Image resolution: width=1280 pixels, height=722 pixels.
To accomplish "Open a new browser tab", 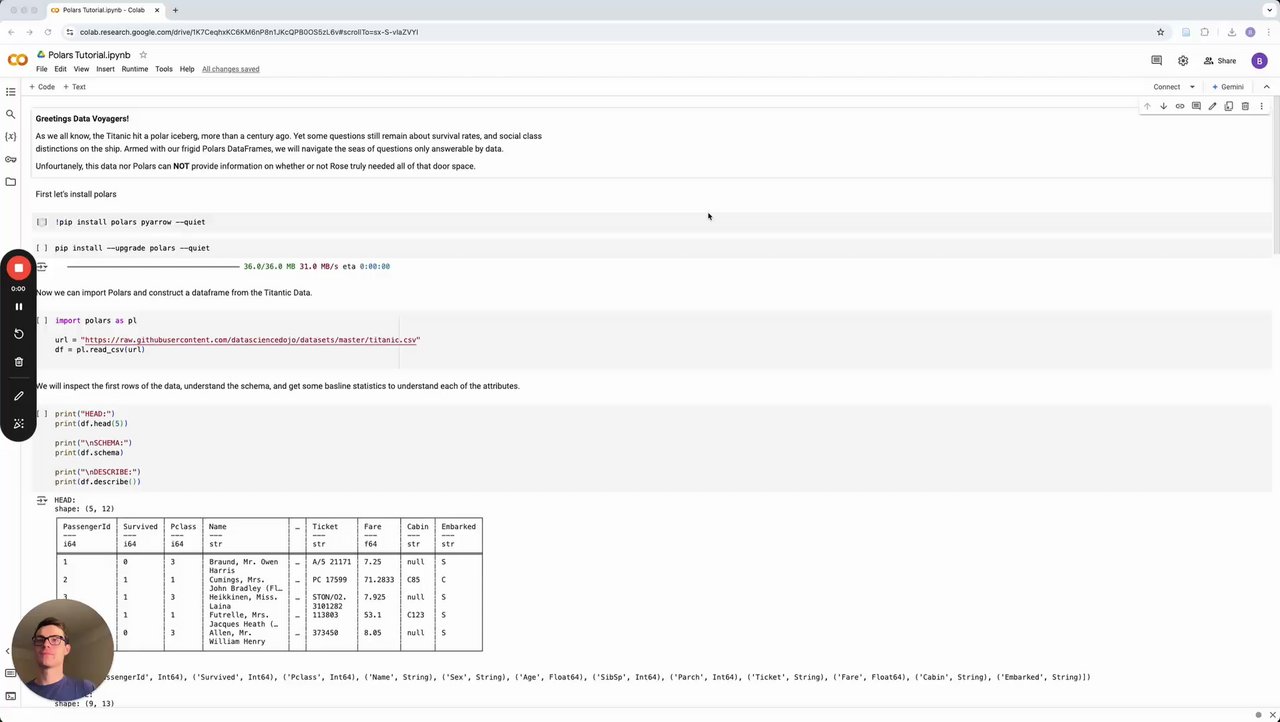I will pos(175,10).
